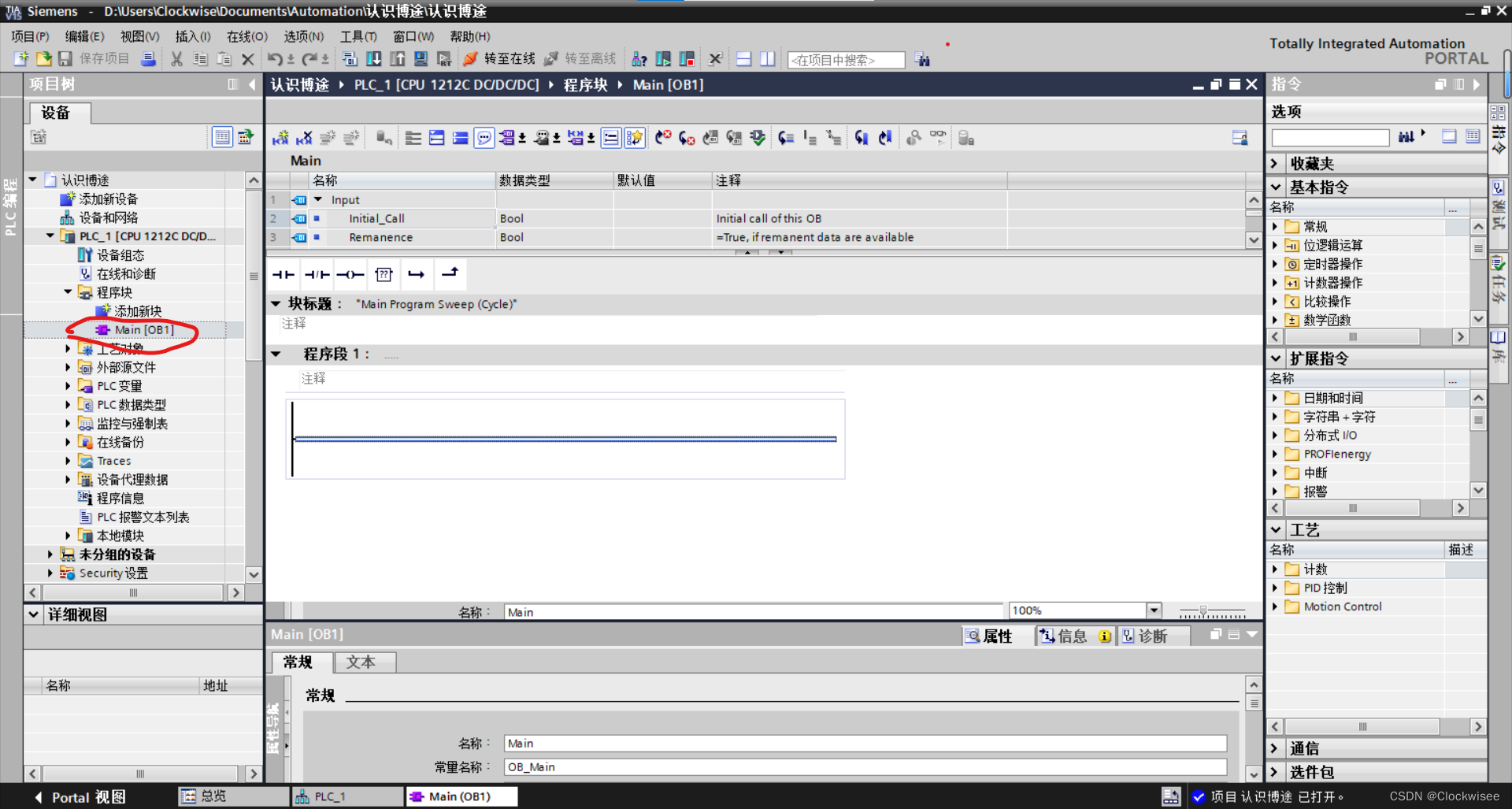Click the open branch icon
This screenshot has width=1512, height=809.
[x=417, y=274]
